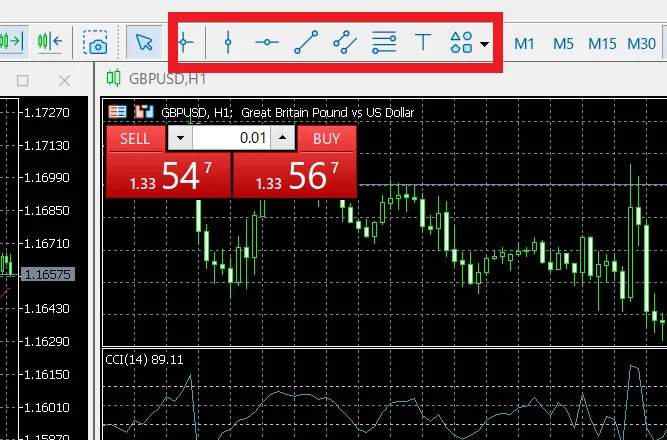Select the Text label tool
The width and height of the screenshot is (667, 440).
[423, 42]
